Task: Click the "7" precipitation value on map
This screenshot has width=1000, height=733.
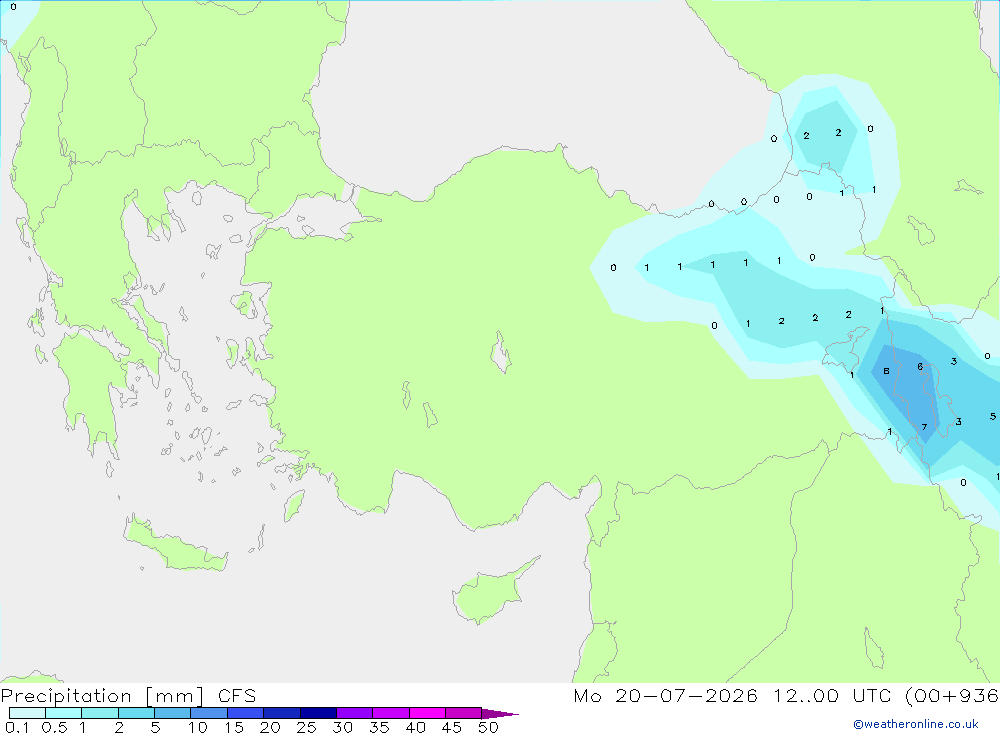Action: [x=924, y=427]
